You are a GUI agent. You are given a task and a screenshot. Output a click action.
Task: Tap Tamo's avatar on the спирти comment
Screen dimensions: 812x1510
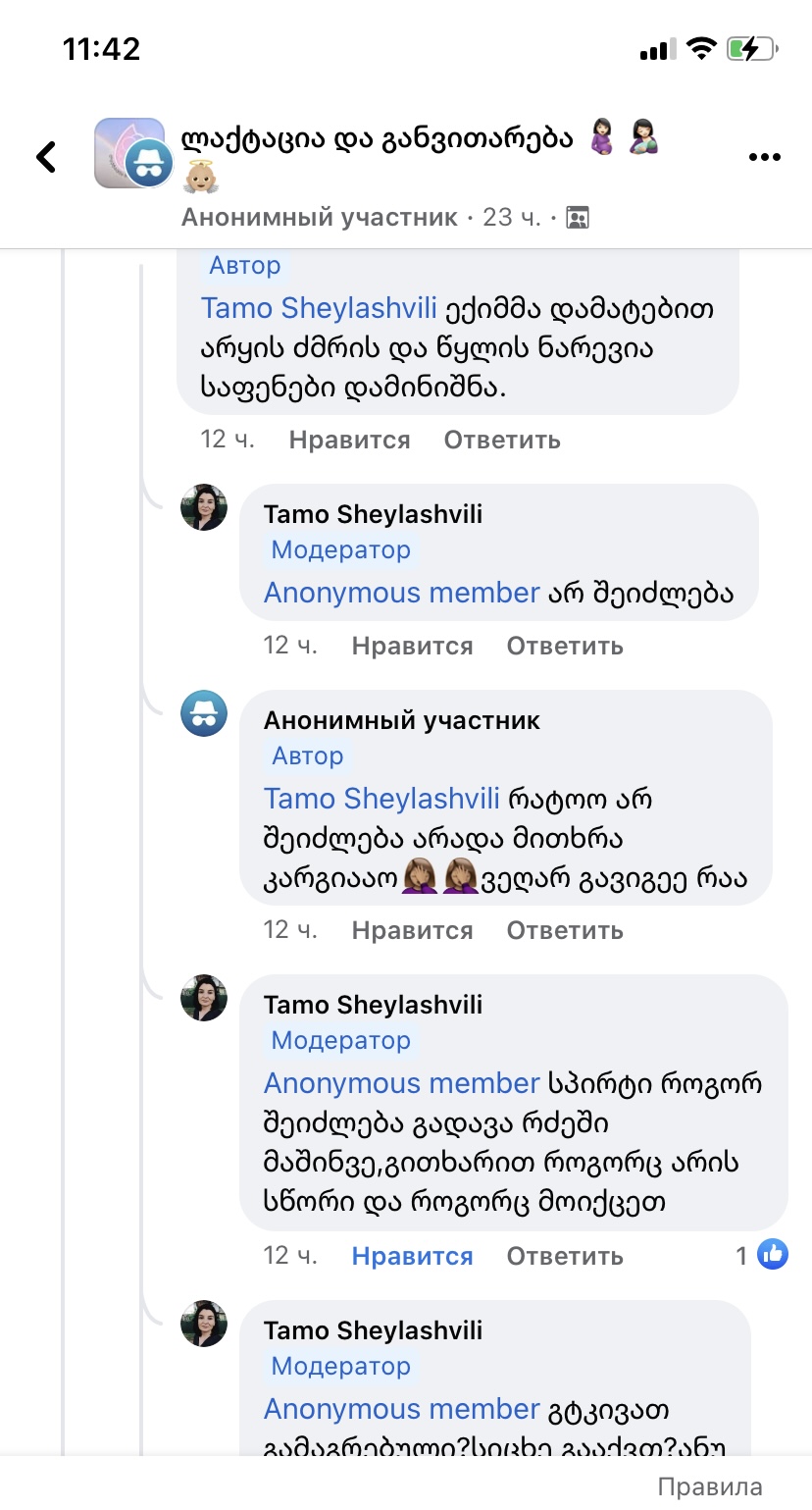204,999
